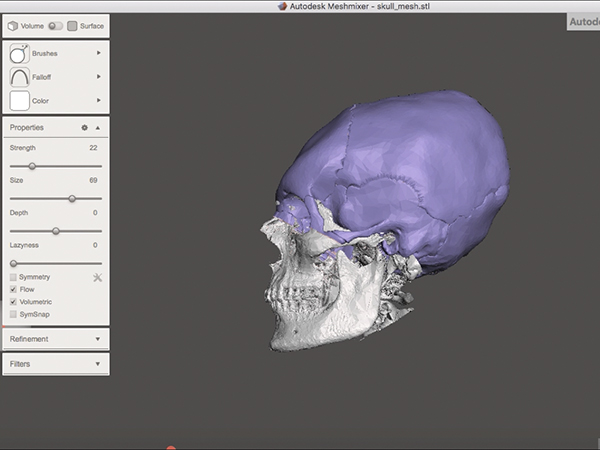Disable the Volumetric checkbox

[13, 301]
